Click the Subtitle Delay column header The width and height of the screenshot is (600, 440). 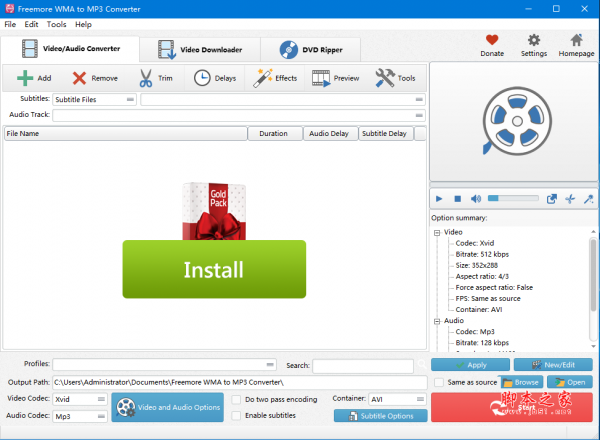pos(386,134)
